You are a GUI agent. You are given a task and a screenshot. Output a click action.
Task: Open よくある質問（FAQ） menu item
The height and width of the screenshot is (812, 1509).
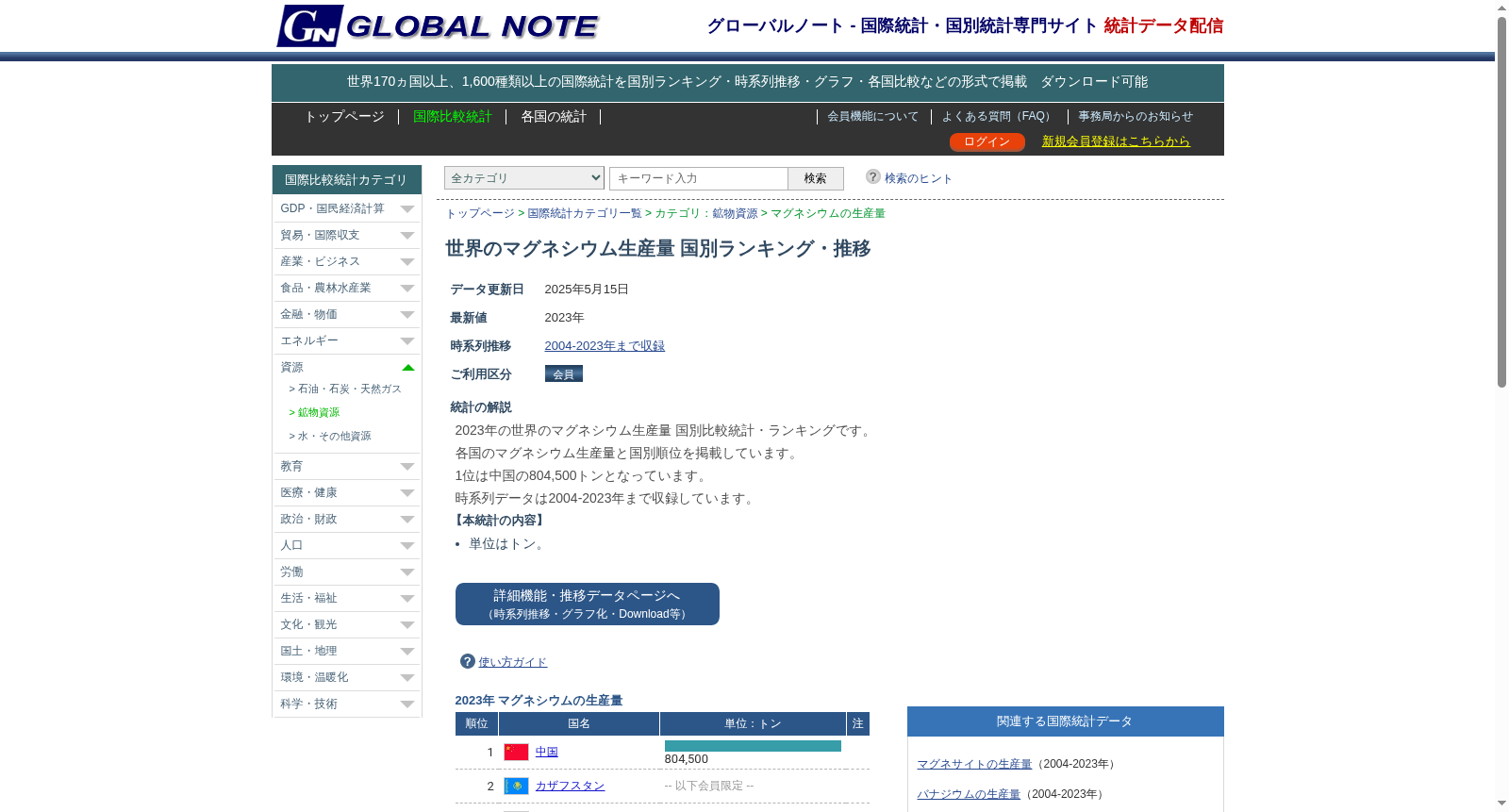(x=998, y=116)
